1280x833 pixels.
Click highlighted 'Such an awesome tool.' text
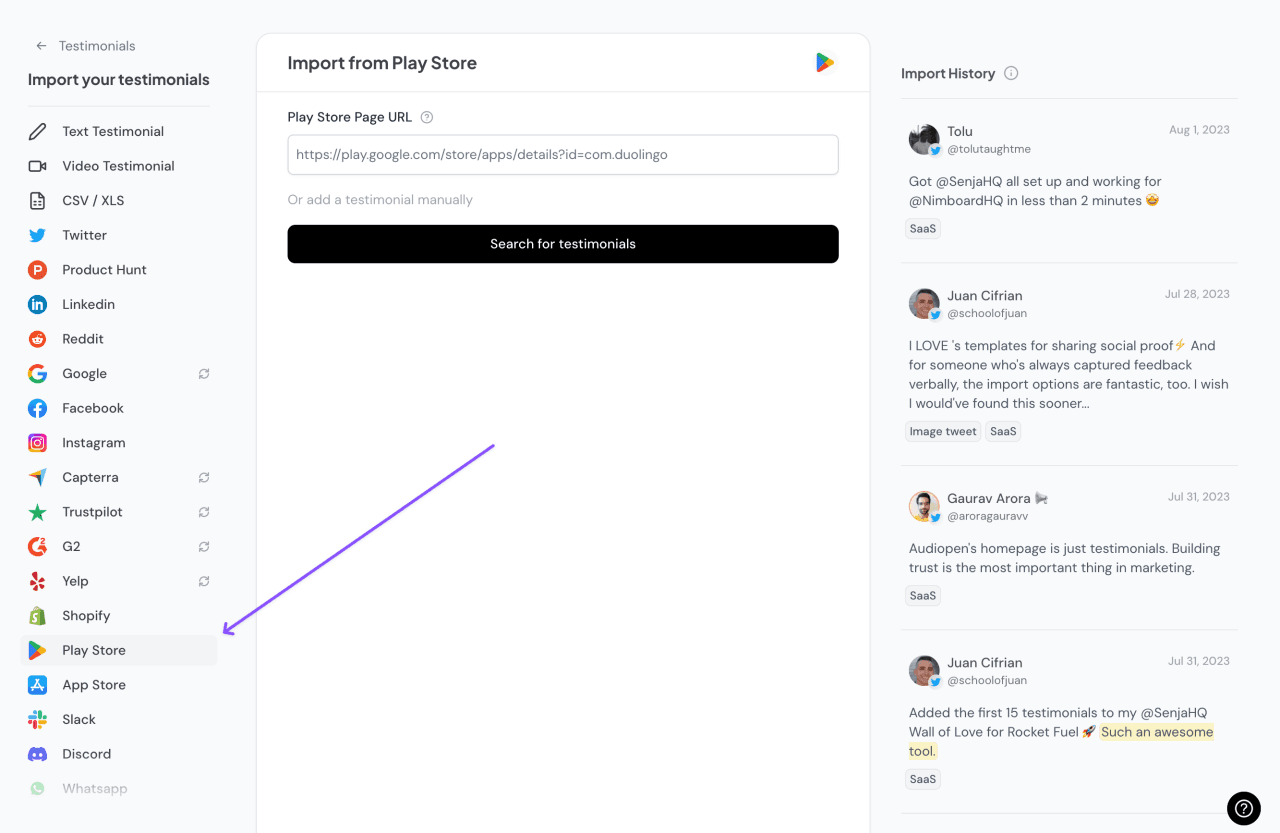1061,742
